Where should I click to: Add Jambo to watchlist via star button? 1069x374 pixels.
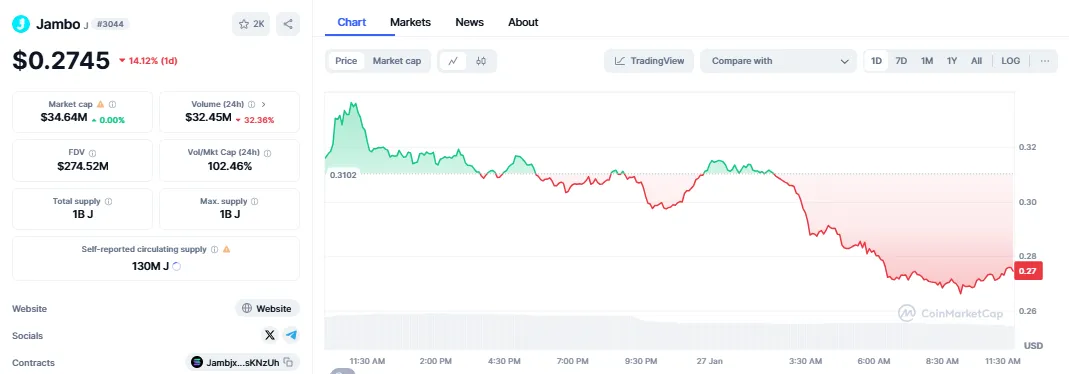click(x=251, y=24)
